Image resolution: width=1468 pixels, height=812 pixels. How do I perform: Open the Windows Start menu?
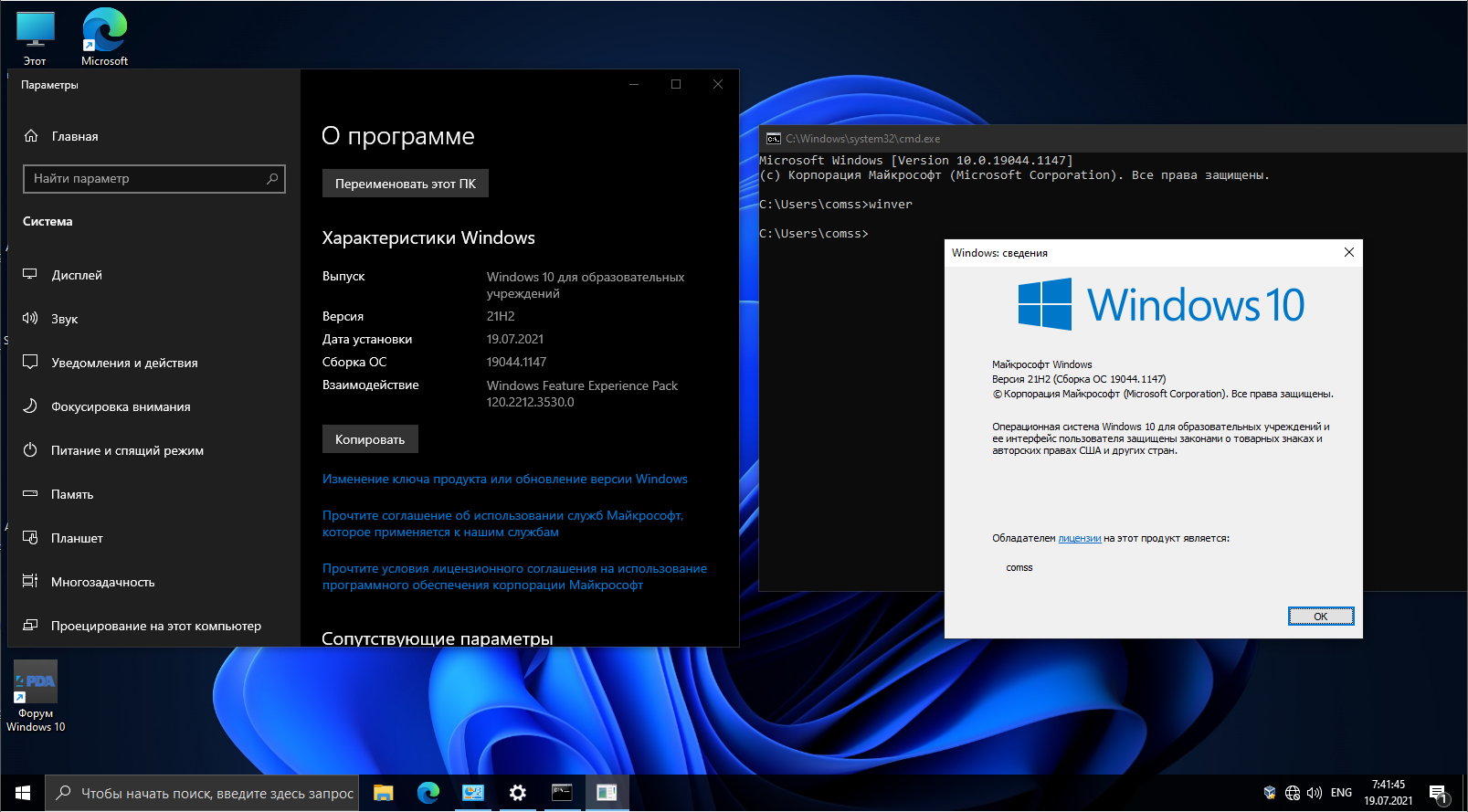point(23,793)
